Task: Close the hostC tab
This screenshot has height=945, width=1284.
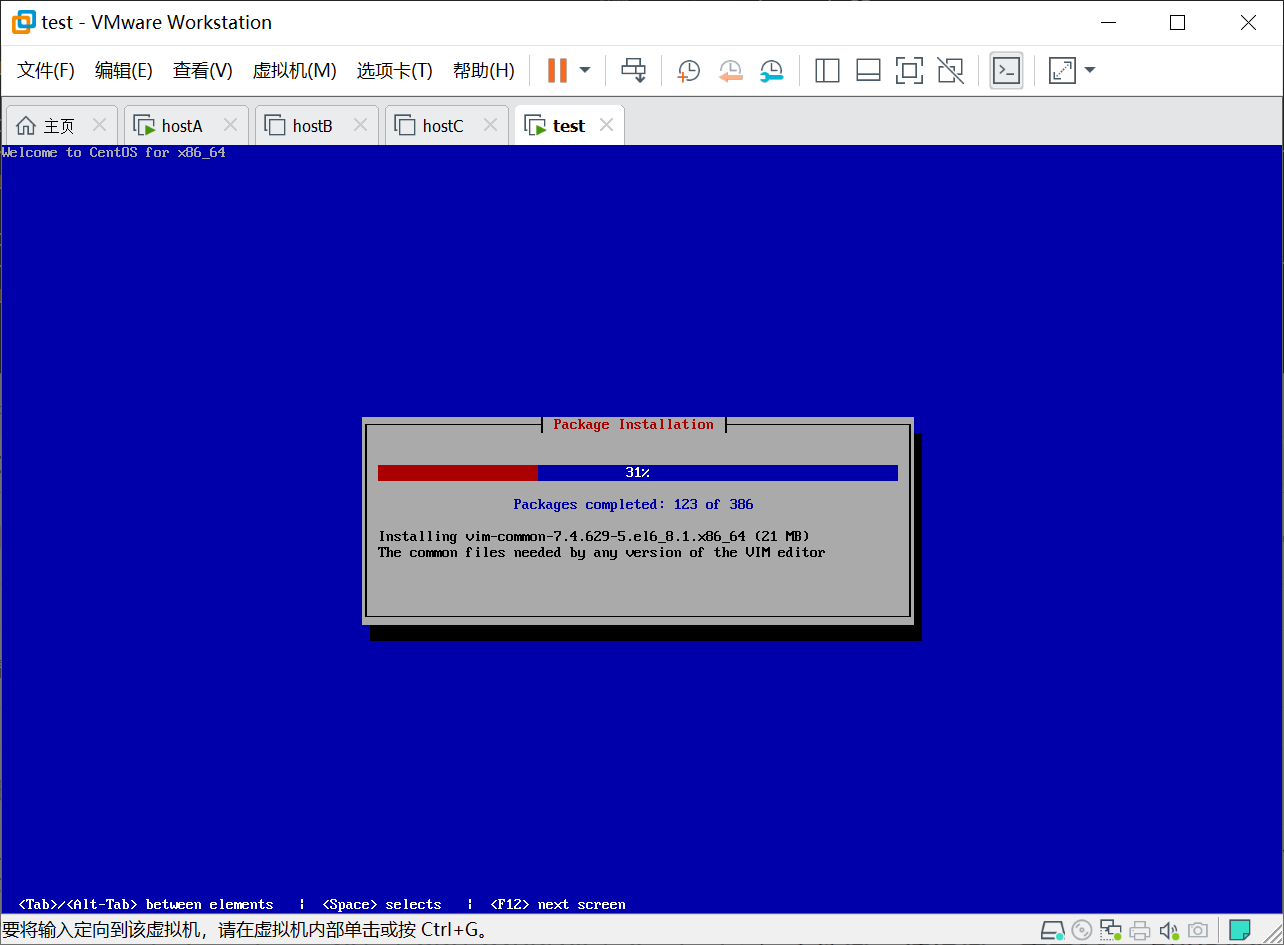Action: [490, 125]
